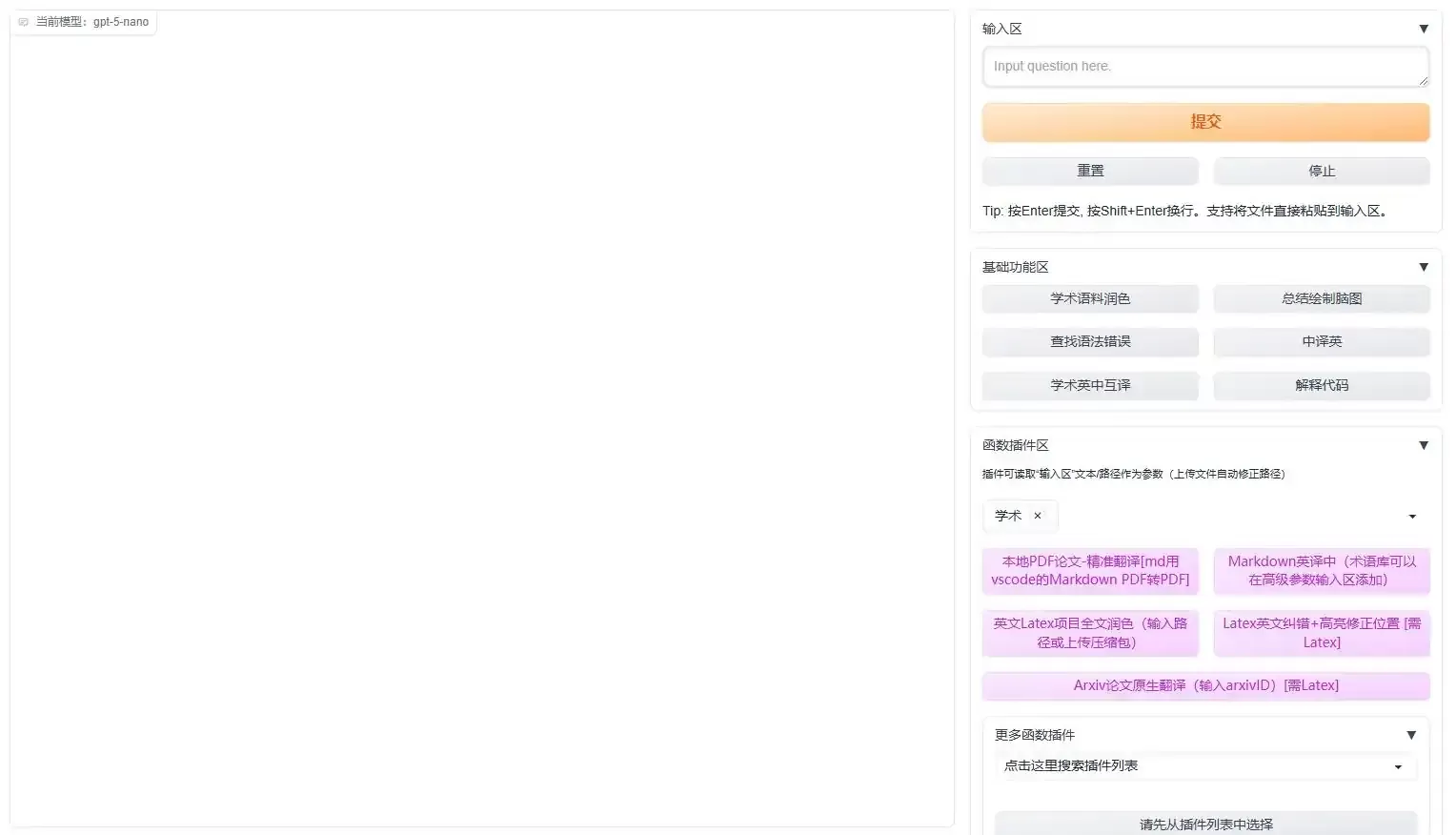Grab the input field resize handle

pos(1424,81)
